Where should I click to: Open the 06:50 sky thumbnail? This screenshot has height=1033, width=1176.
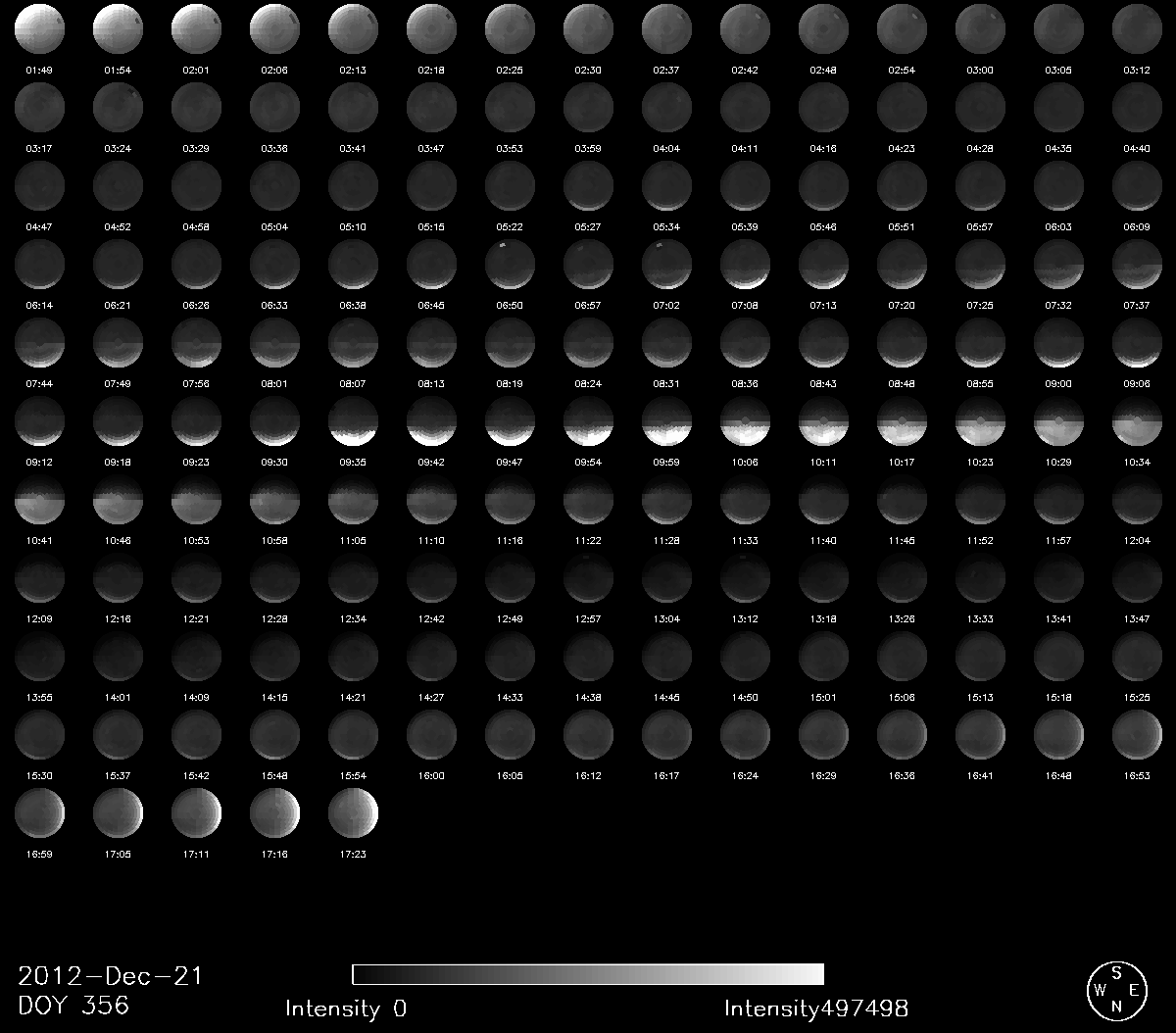point(510,264)
